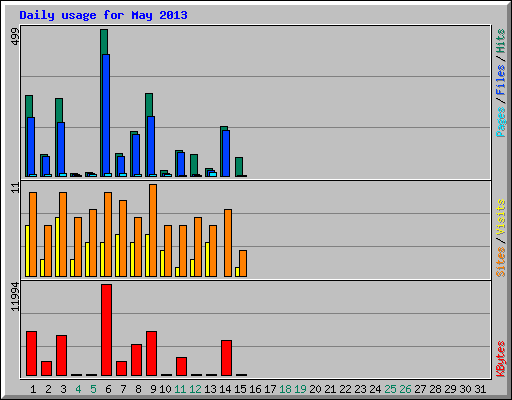
Task: Select day label 27 on the x-axis
Action: coord(420,389)
